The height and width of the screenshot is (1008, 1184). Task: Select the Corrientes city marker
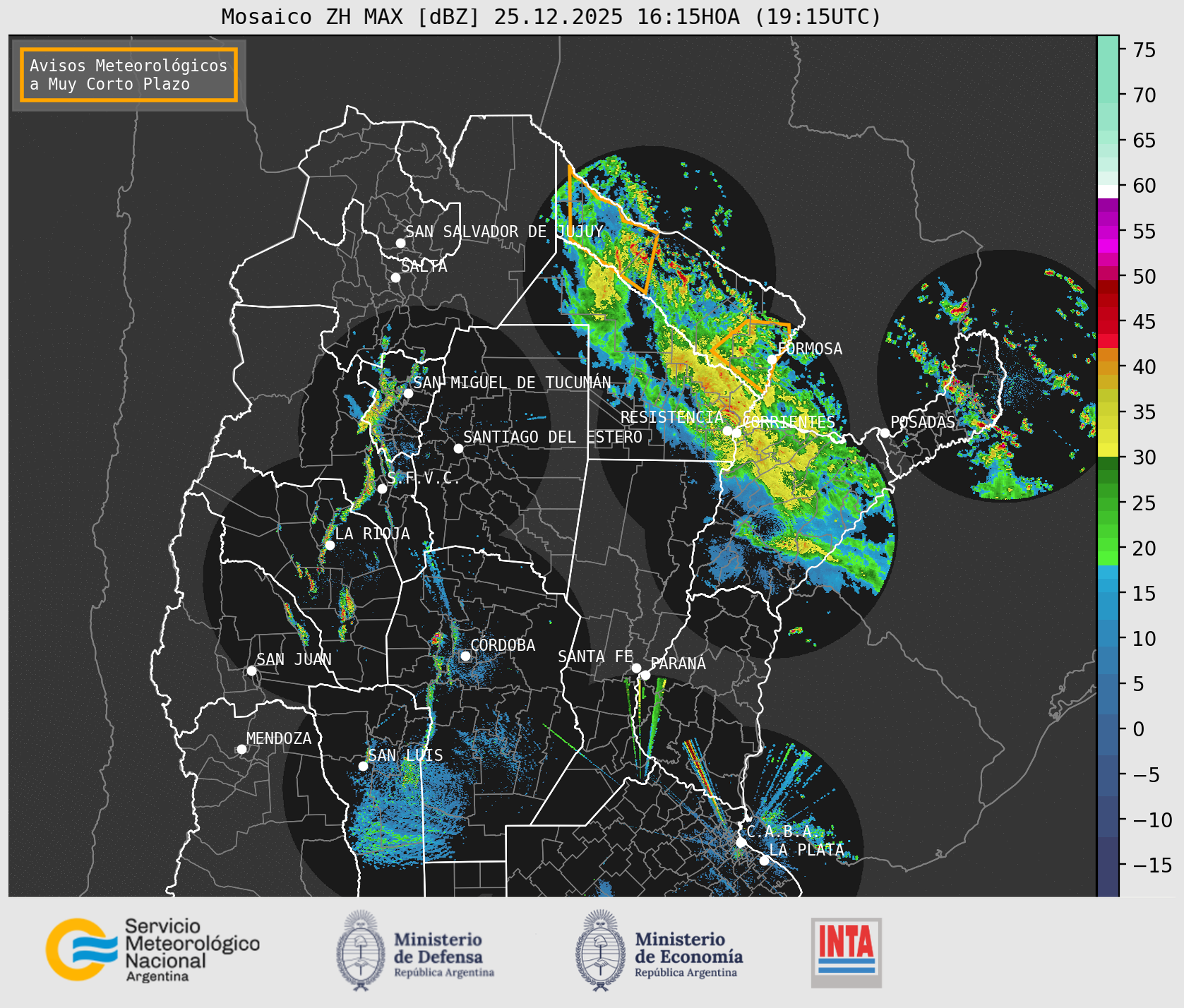[736, 433]
